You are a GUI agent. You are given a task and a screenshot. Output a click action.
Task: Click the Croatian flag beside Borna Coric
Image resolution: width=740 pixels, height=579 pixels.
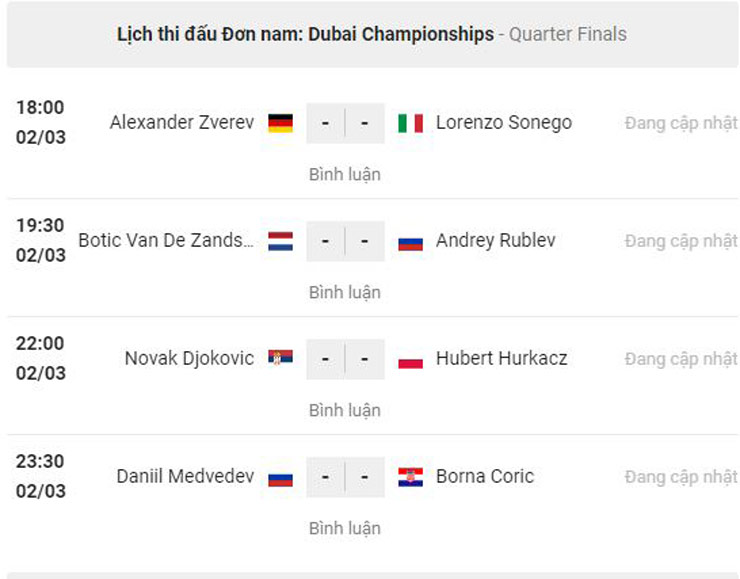click(x=410, y=477)
